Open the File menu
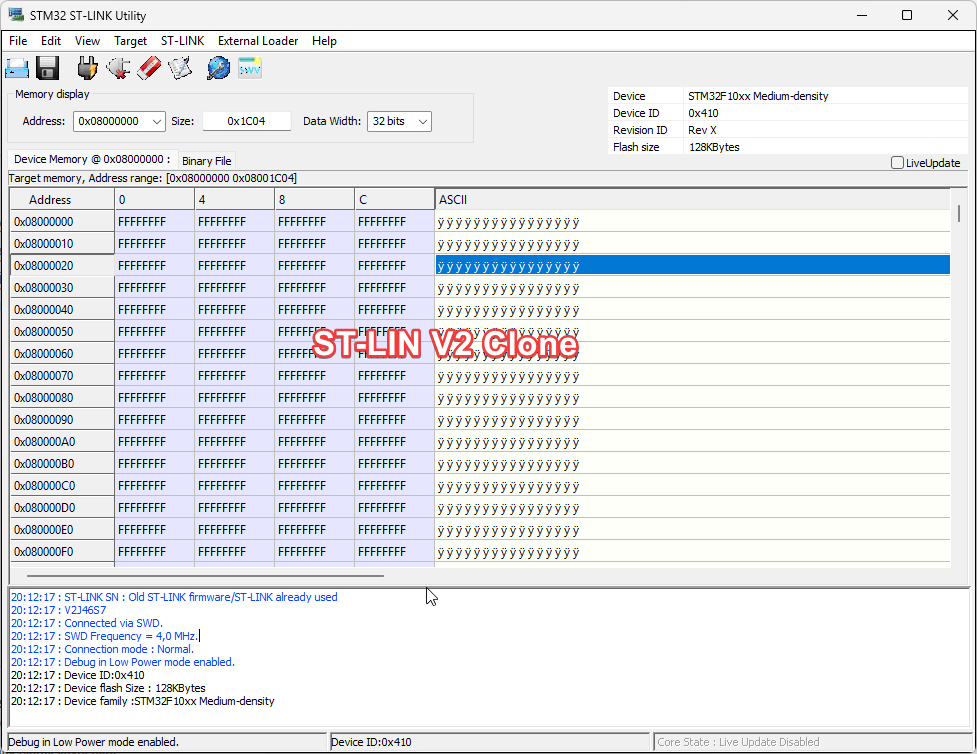Screen dimensions: 977x754 coord(18,41)
